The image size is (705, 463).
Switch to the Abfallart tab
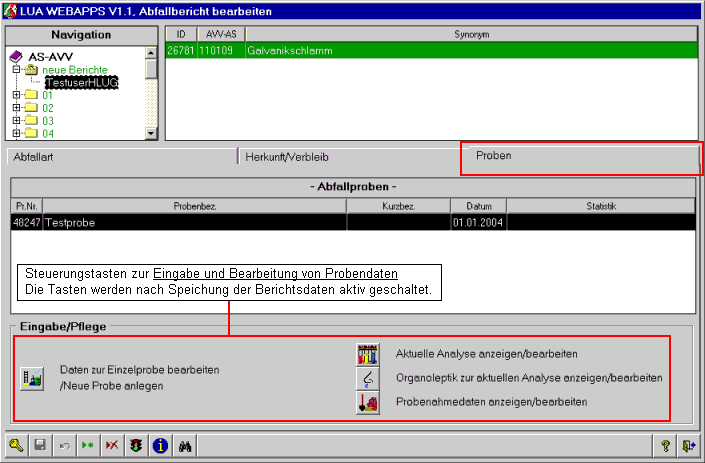pyautogui.click(x=120, y=157)
